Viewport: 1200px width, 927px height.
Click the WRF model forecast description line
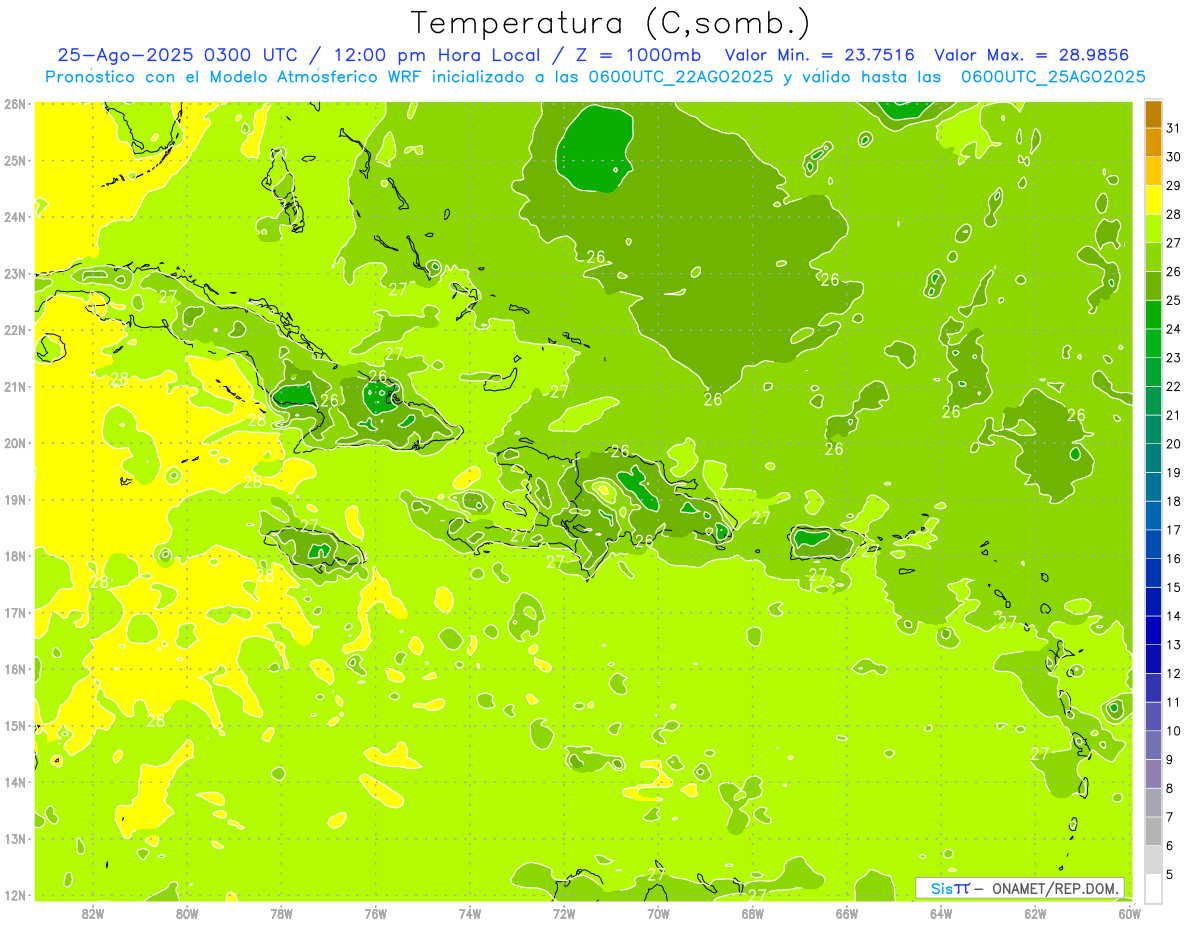[x=595, y=77]
